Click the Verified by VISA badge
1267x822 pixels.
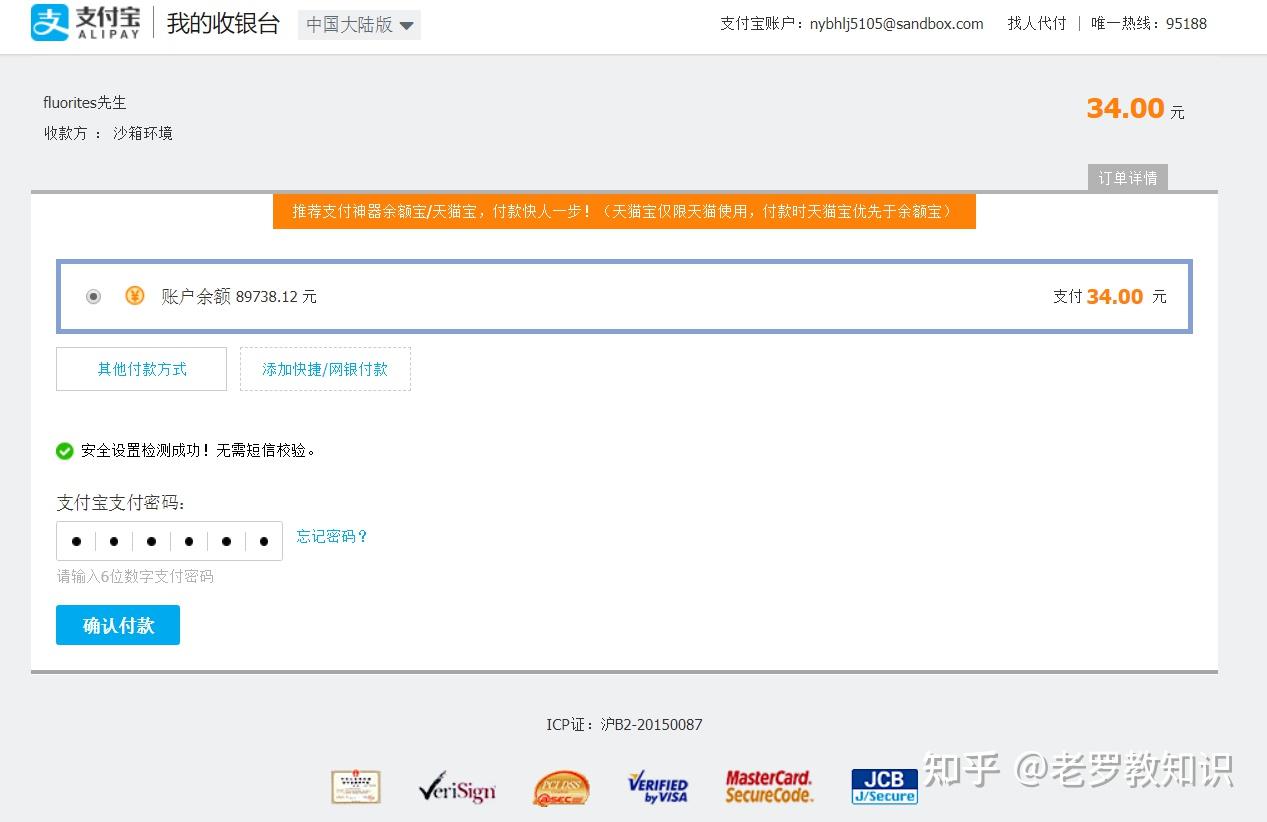(657, 788)
